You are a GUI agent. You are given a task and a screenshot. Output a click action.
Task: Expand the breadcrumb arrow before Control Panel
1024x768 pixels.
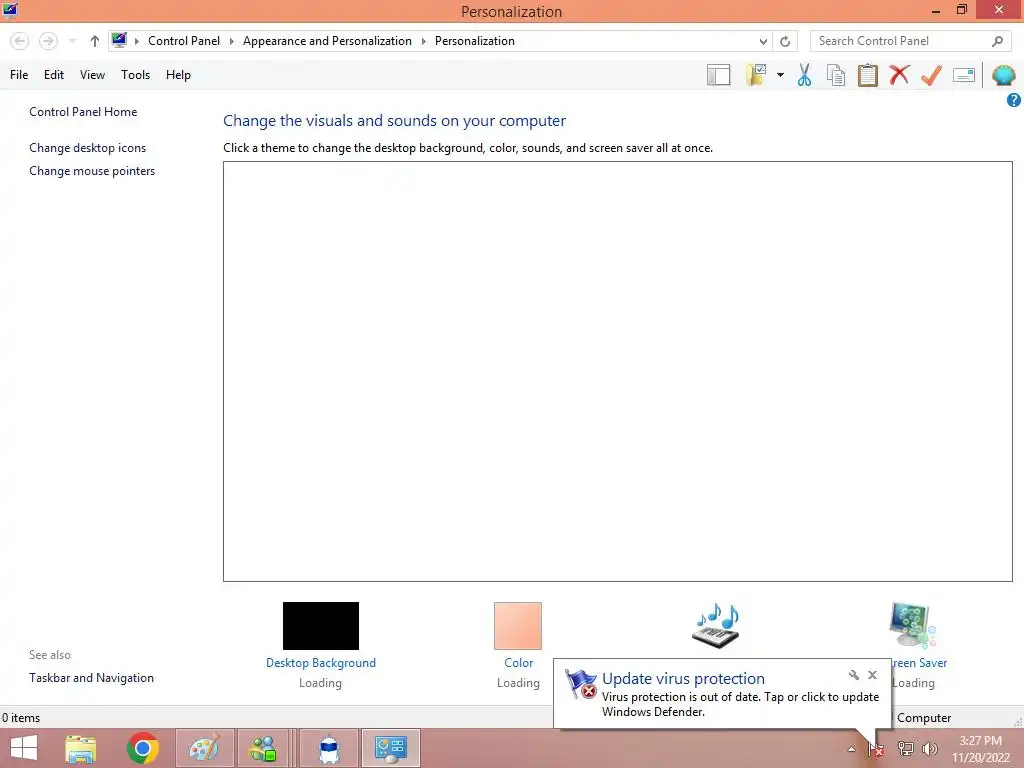137,41
